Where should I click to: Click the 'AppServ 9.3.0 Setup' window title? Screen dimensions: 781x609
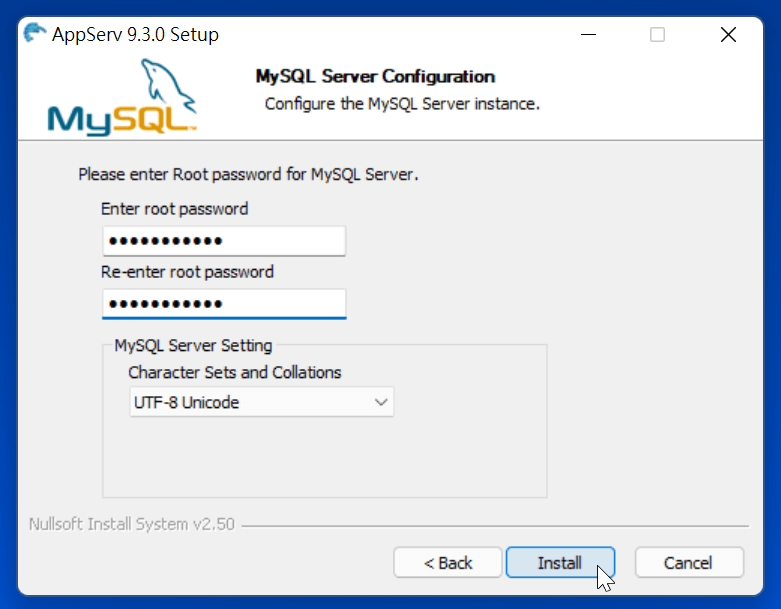pos(135,34)
